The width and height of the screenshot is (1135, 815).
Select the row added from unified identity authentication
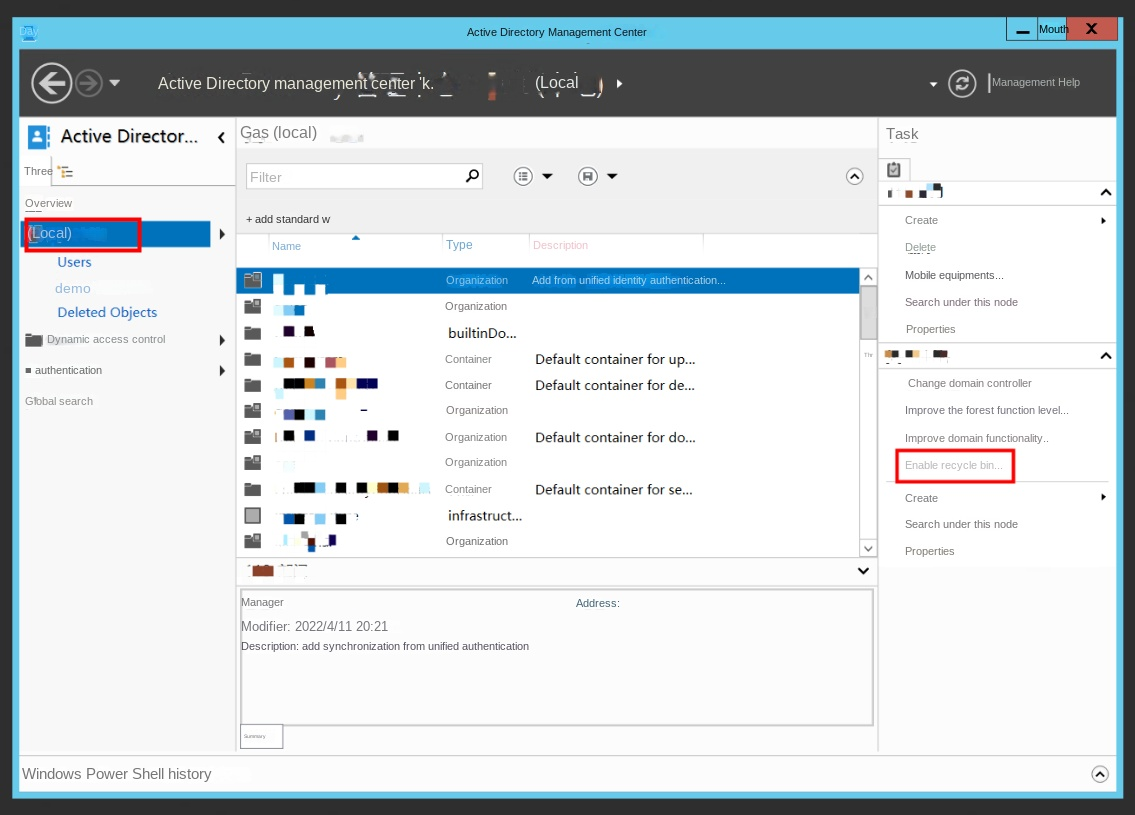(547, 280)
